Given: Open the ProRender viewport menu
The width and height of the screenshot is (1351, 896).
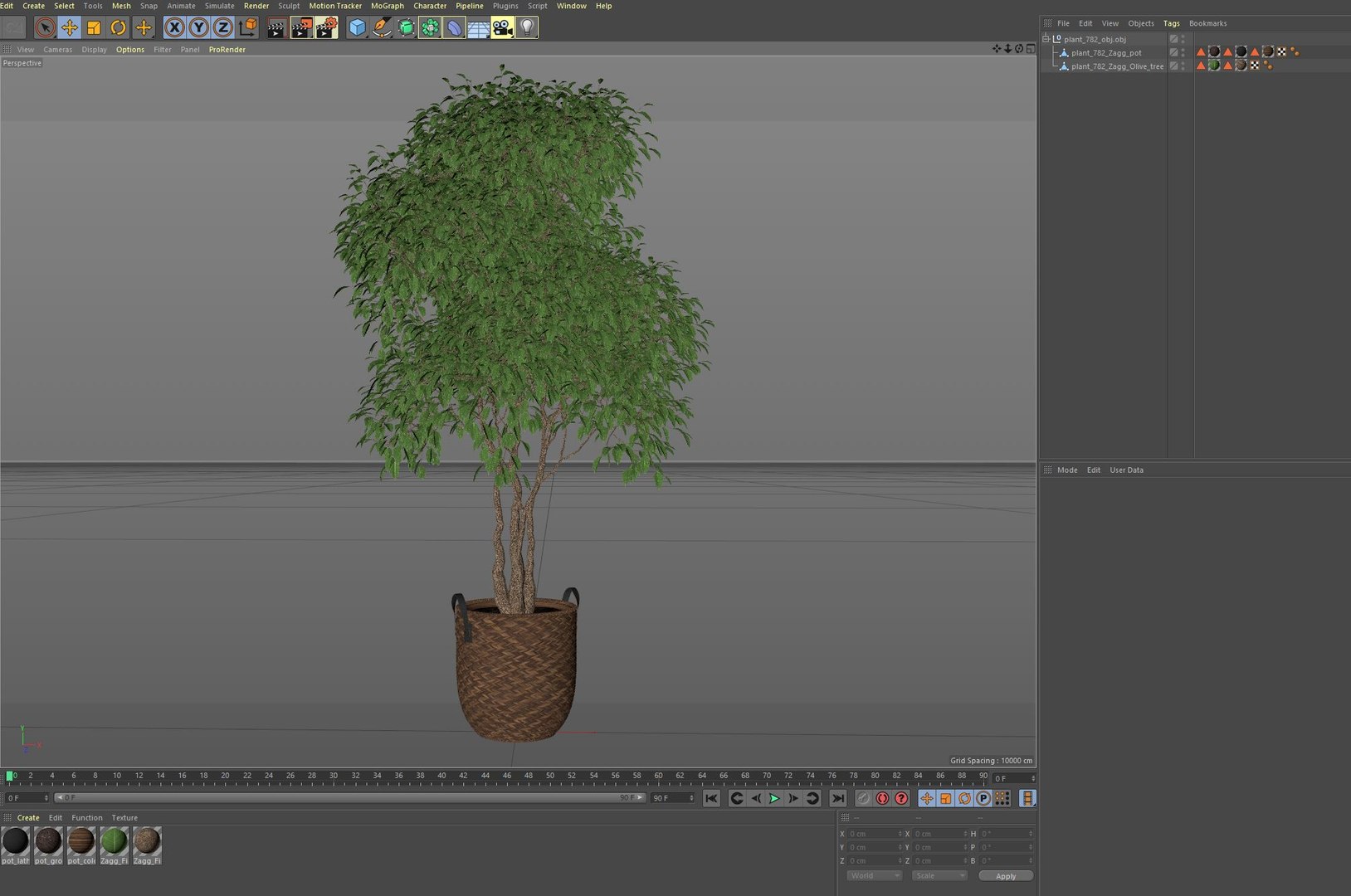Looking at the screenshot, I should click(x=227, y=50).
